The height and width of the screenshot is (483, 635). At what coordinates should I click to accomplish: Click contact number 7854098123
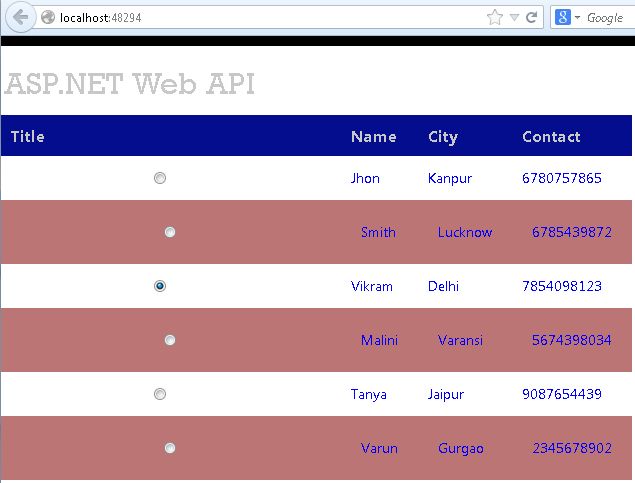562,286
